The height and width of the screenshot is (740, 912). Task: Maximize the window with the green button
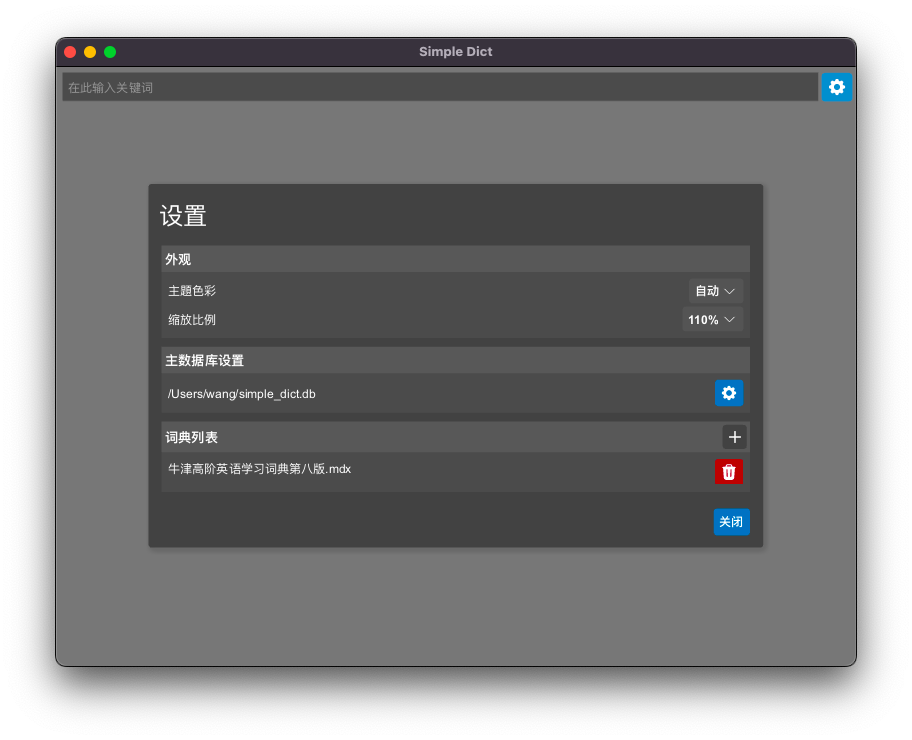tap(110, 52)
